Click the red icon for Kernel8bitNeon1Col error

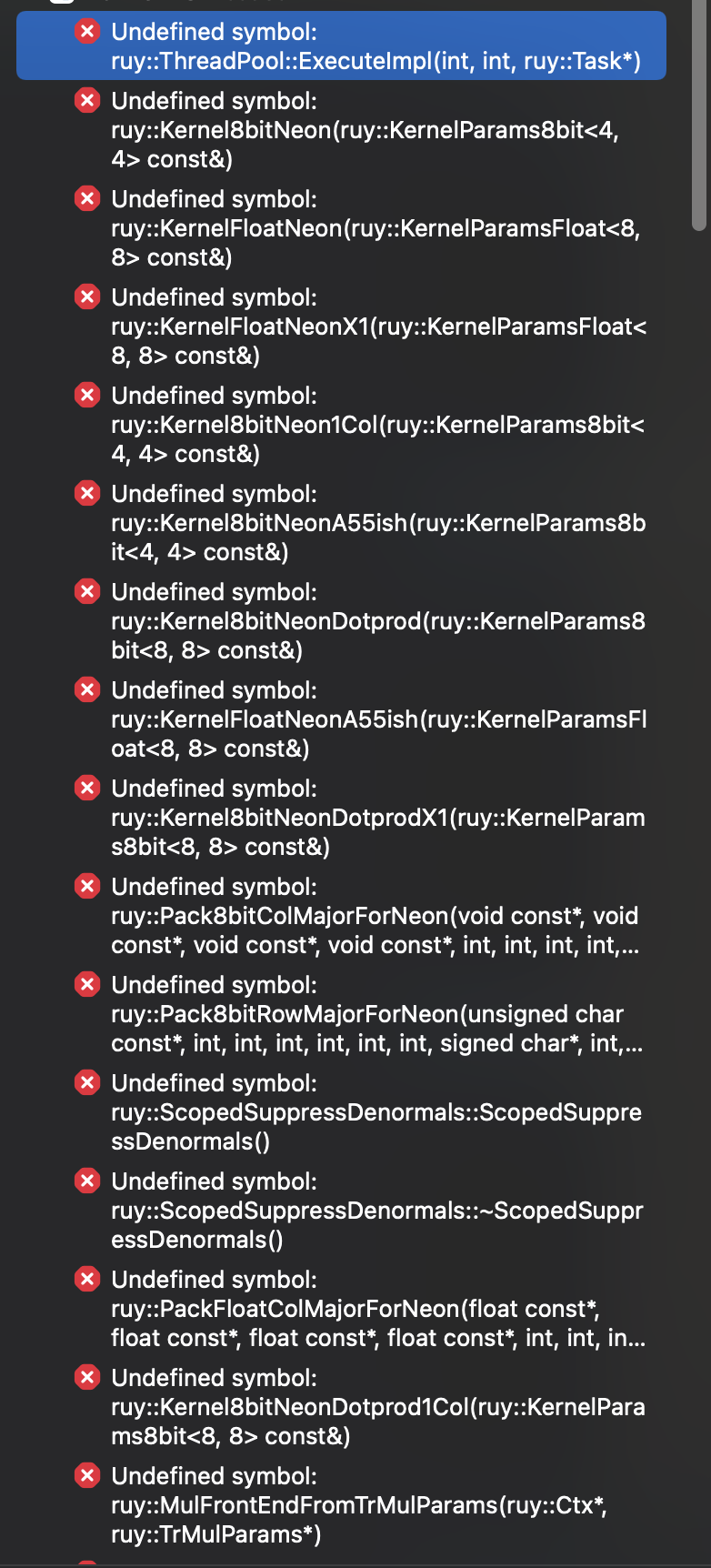click(x=87, y=396)
